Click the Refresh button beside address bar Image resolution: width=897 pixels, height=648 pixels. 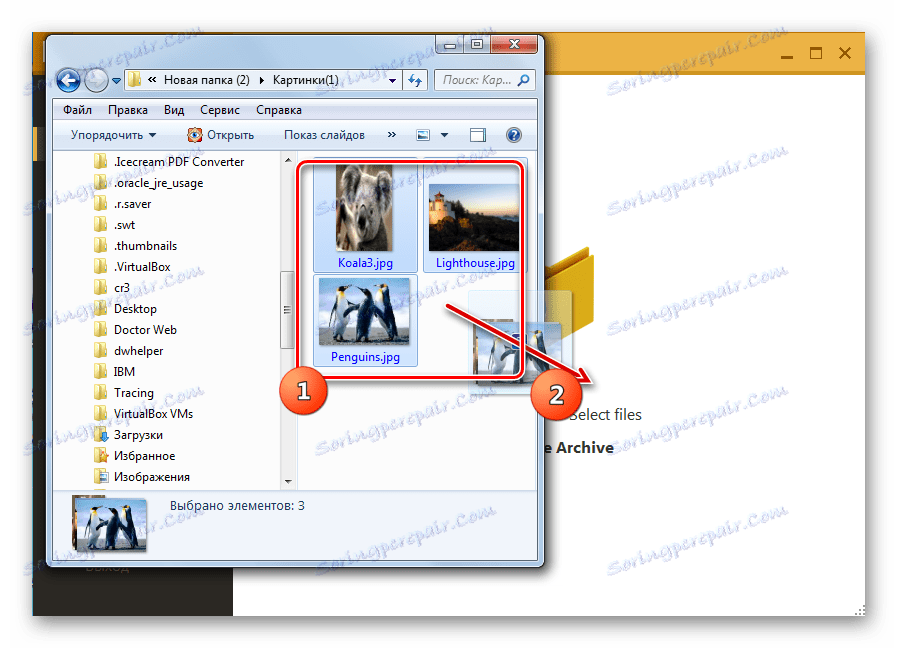(415, 81)
